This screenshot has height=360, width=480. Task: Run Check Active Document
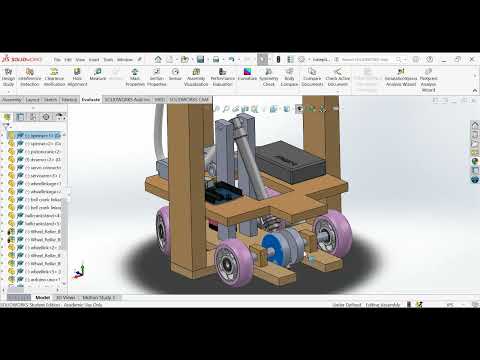click(338, 77)
